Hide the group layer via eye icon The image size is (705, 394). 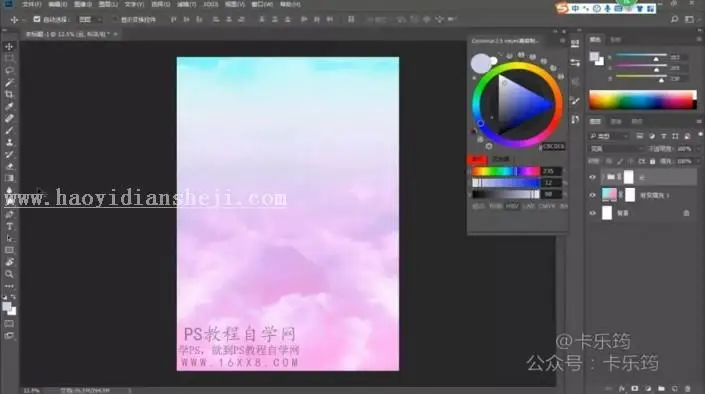click(x=593, y=177)
